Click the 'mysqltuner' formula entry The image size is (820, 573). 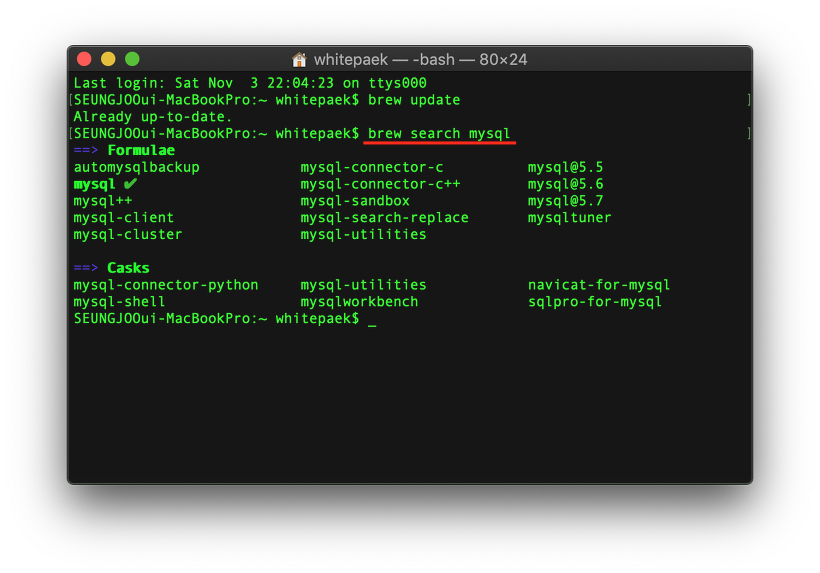(570, 217)
